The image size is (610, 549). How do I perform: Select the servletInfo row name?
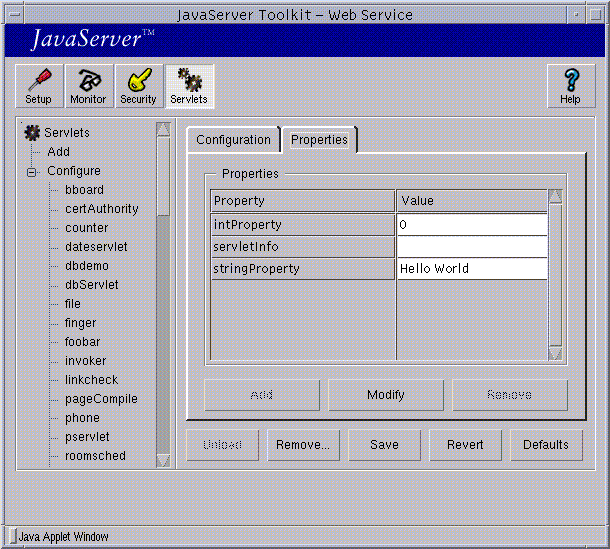point(303,247)
